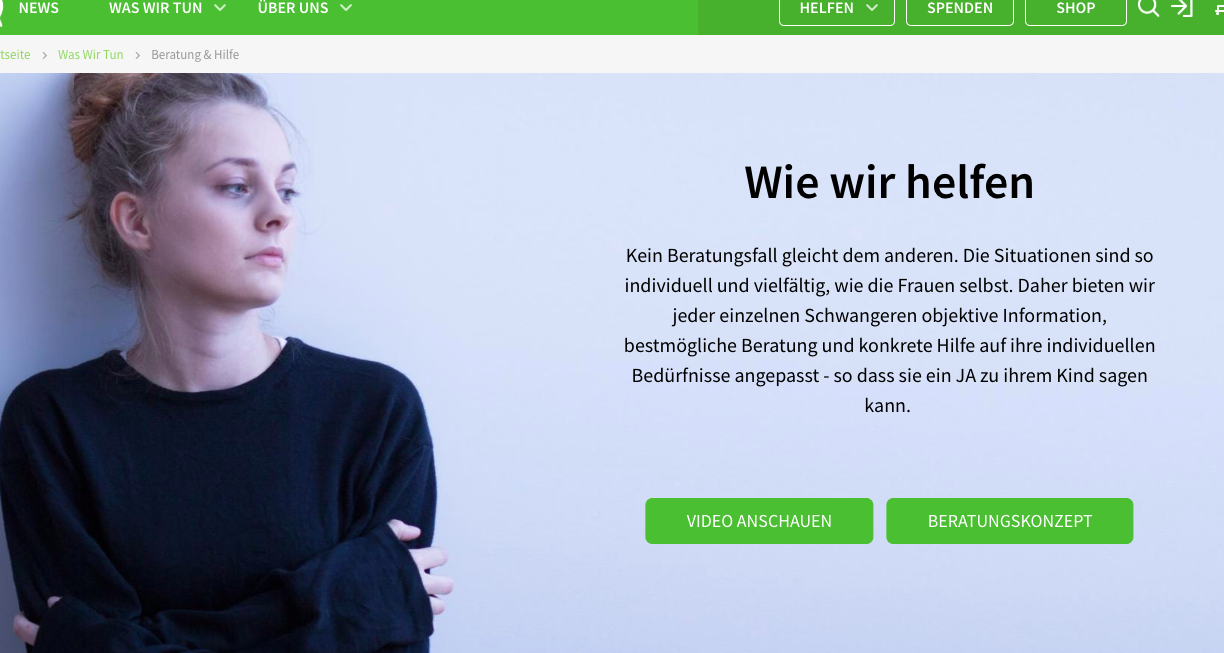Click the cart icon at far right
Viewport: 1224px width, 653px height.
pyautogui.click(x=1218, y=8)
